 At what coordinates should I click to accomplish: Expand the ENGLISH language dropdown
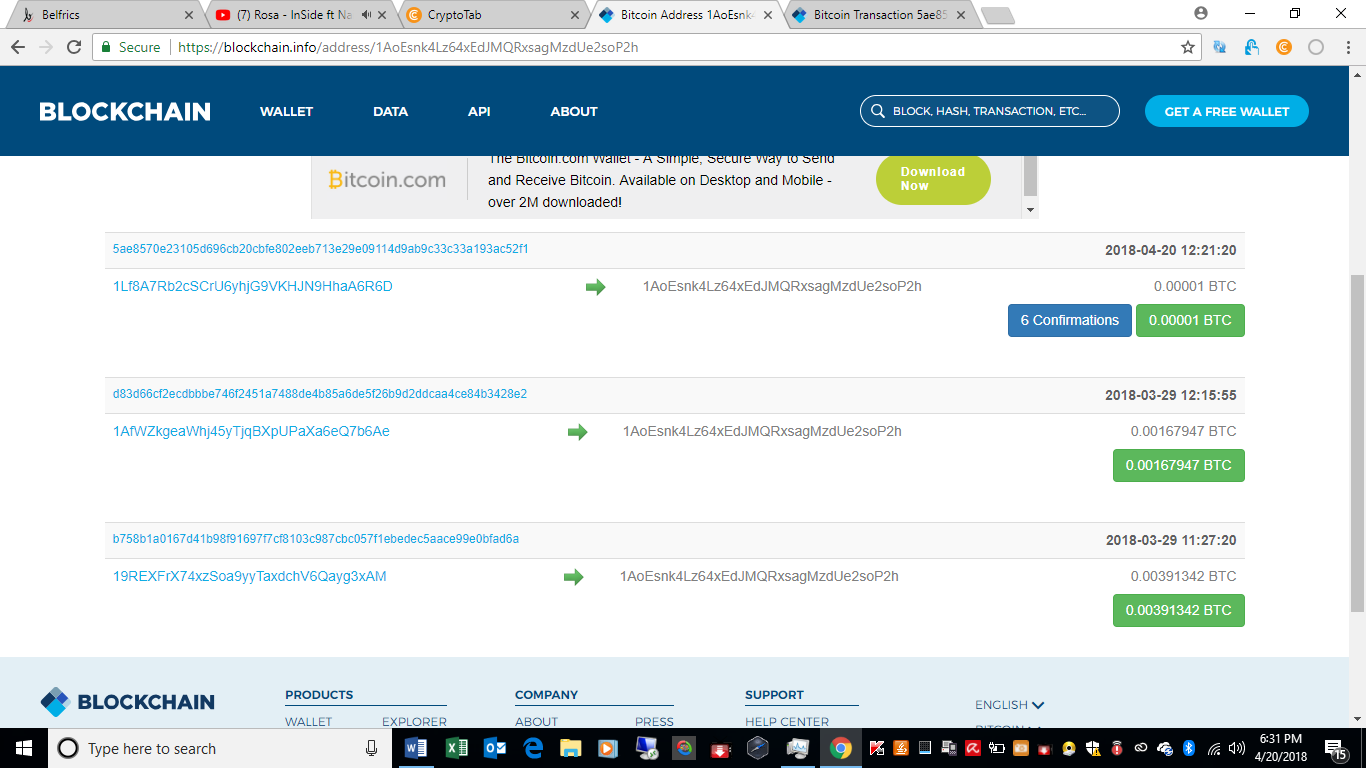[x=1008, y=705]
